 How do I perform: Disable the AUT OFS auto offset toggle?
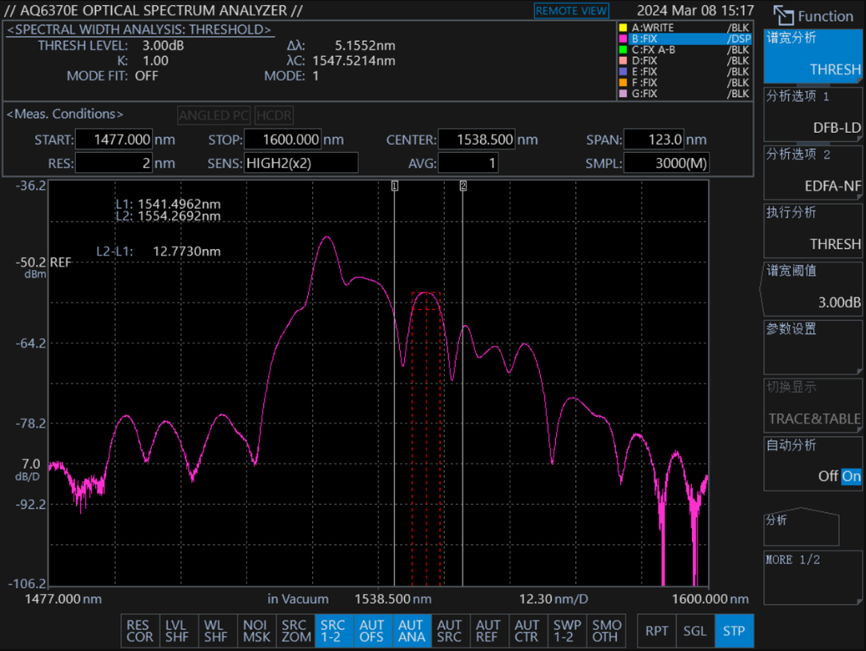tap(371, 631)
